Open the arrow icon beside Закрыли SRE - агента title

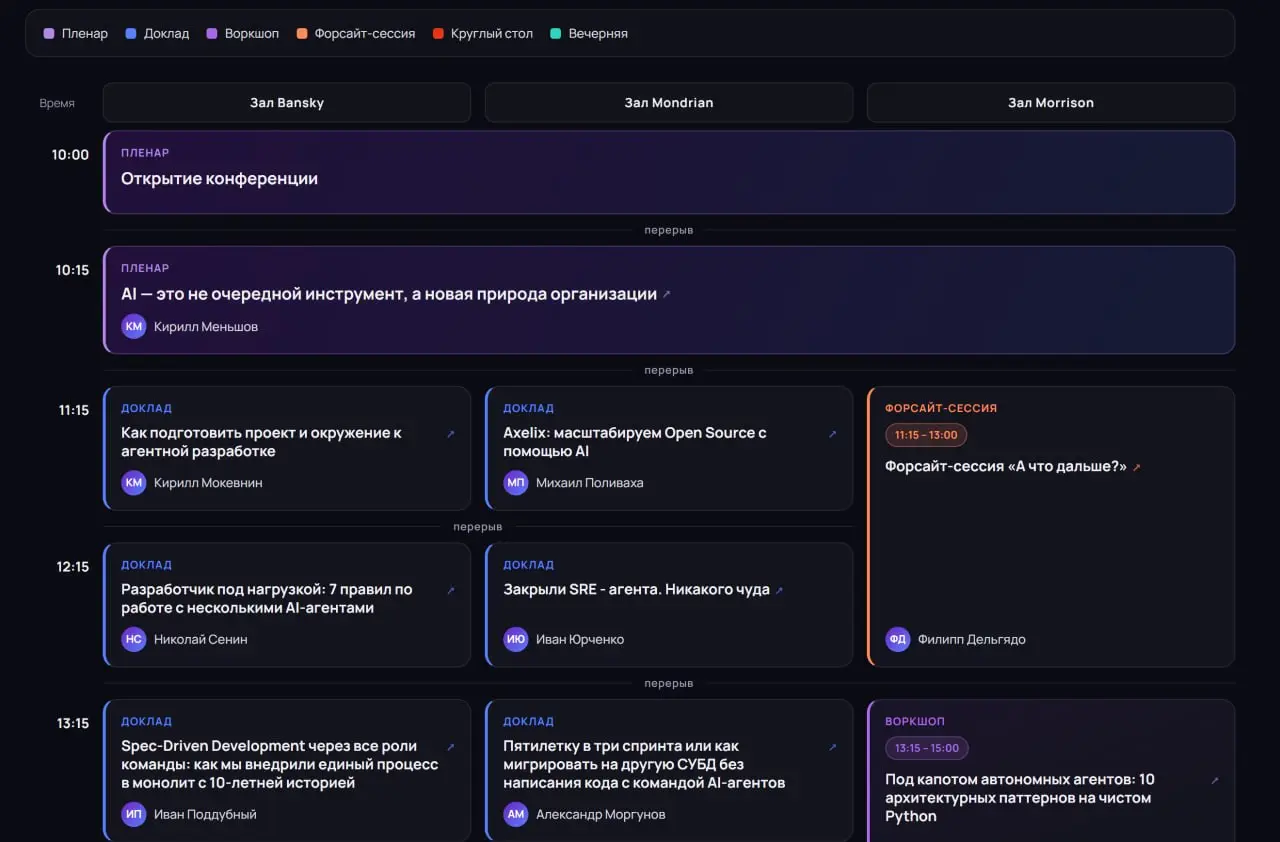(x=779, y=591)
